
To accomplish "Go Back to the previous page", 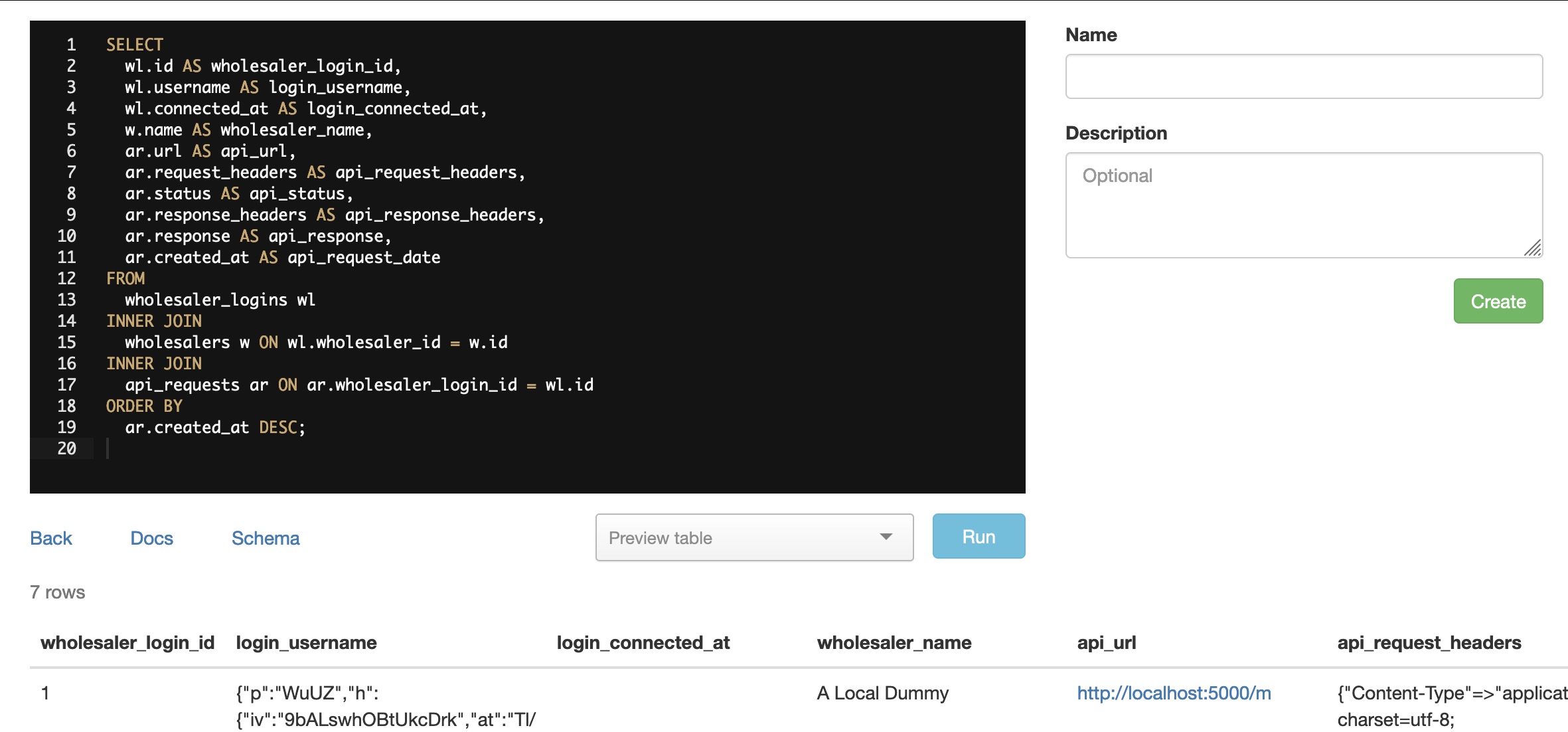I will tap(51, 538).
